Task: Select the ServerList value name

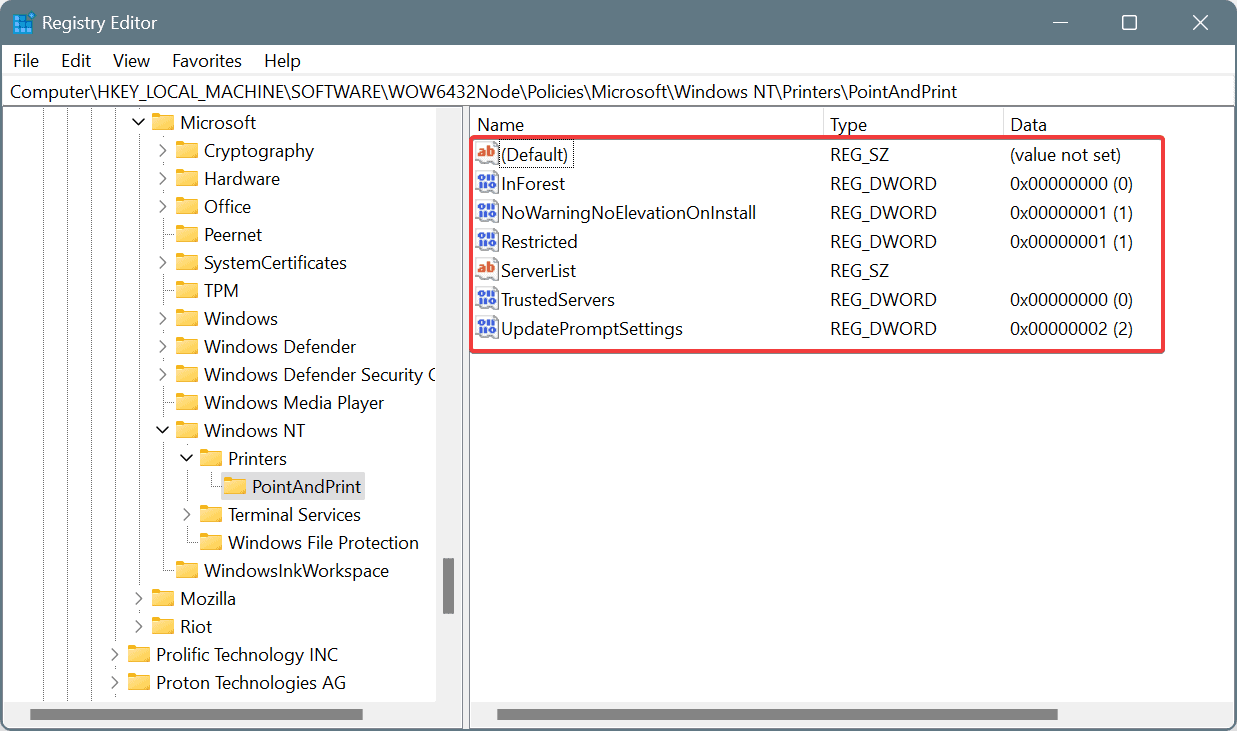Action: coord(539,270)
